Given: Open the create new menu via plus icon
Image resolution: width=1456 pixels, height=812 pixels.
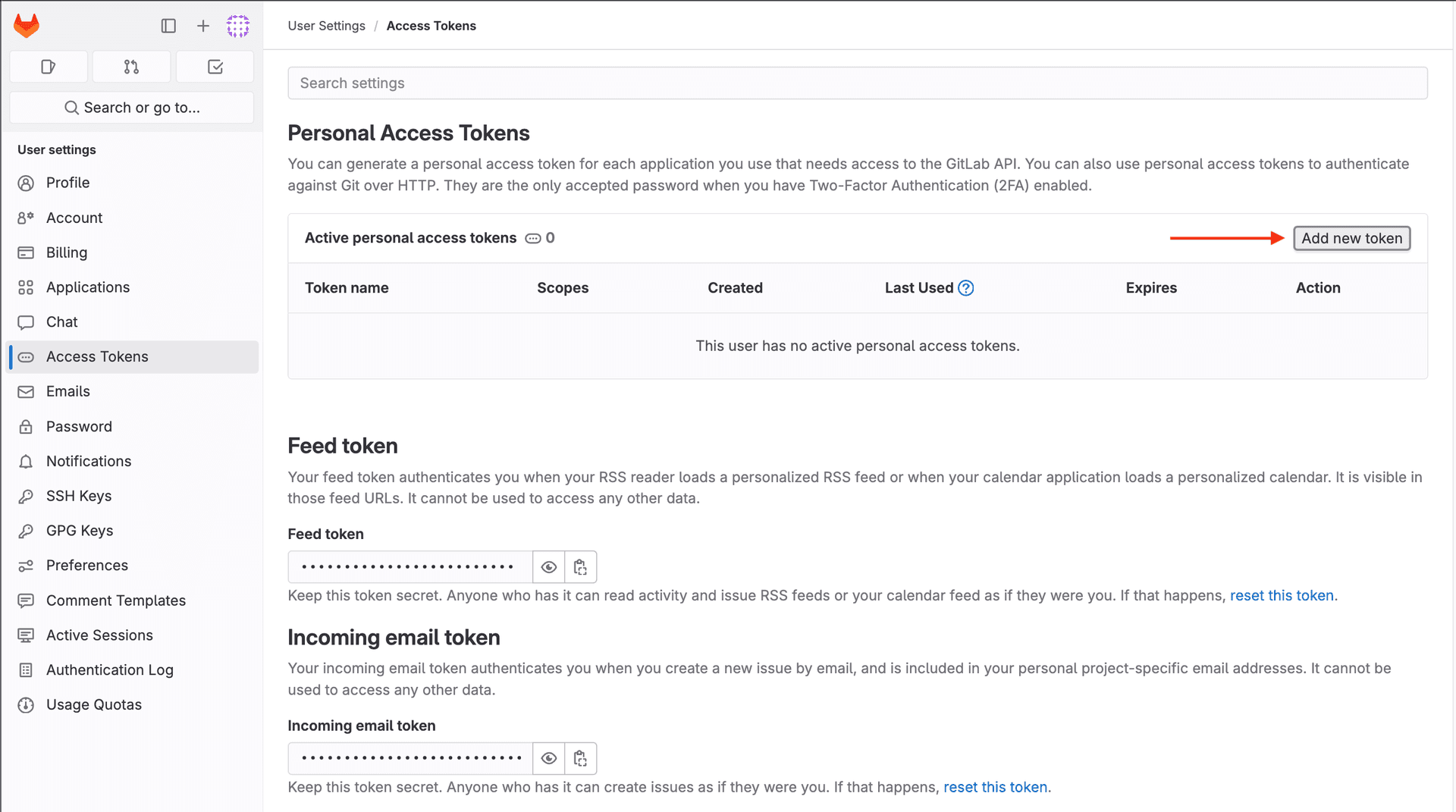Looking at the screenshot, I should [x=202, y=25].
